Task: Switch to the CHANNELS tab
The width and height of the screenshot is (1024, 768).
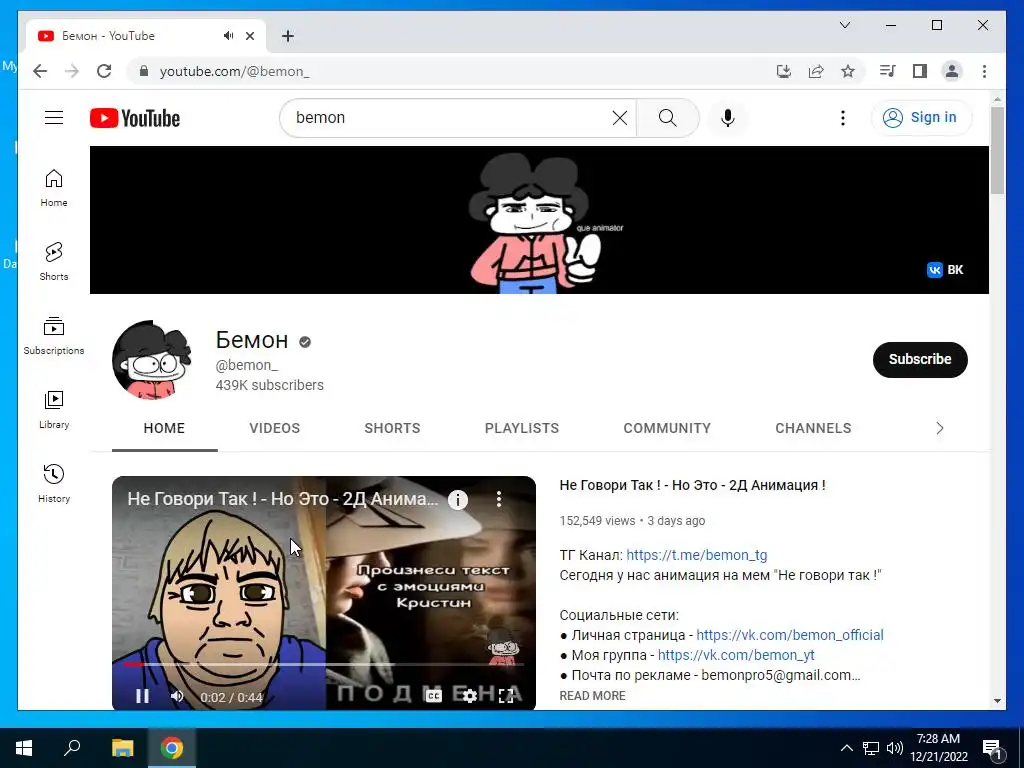Action: tap(813, 428)
